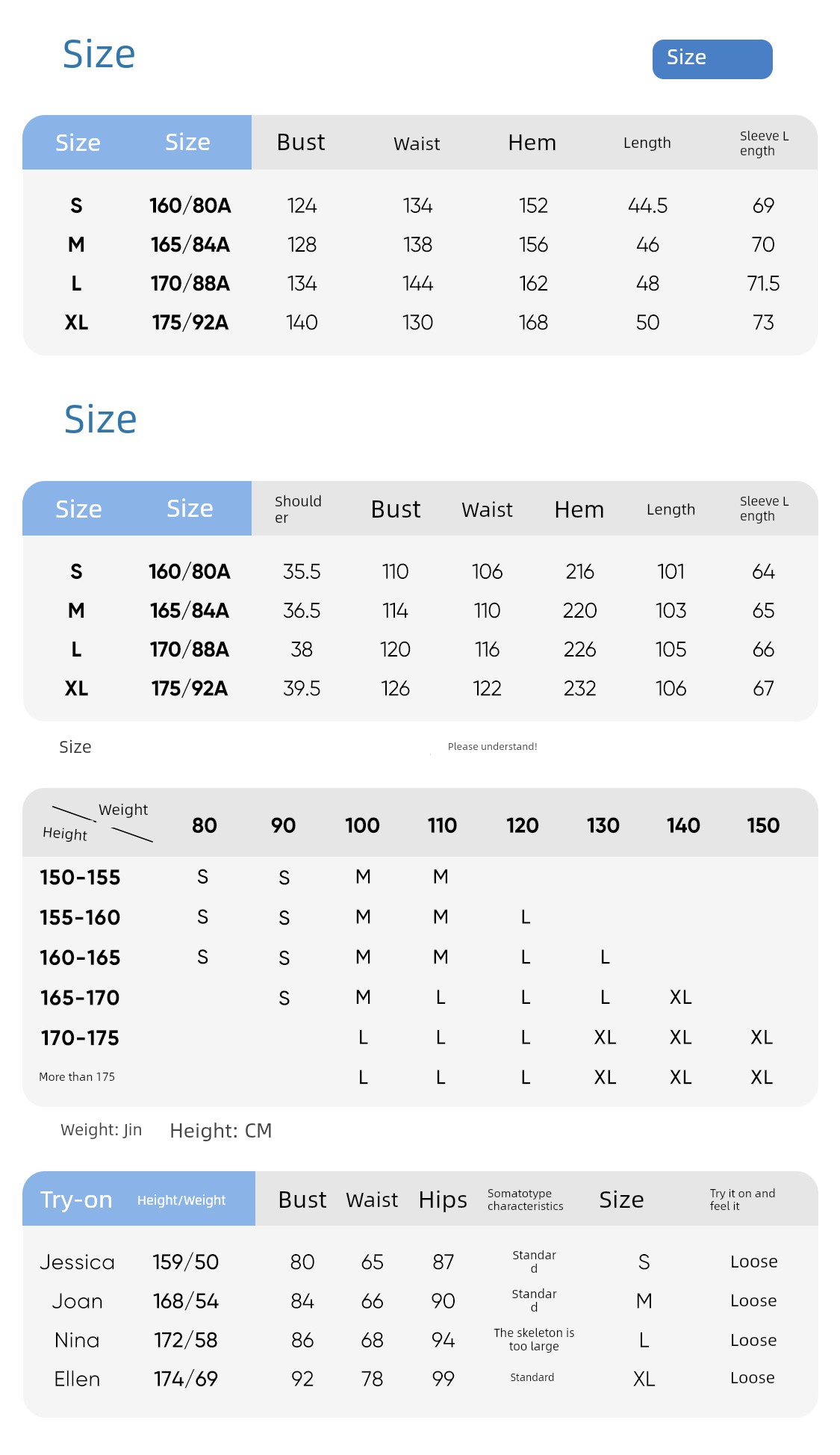Click the 150-155 height row label
Viewport: 840px width, 1455px height.
point(80,878)
